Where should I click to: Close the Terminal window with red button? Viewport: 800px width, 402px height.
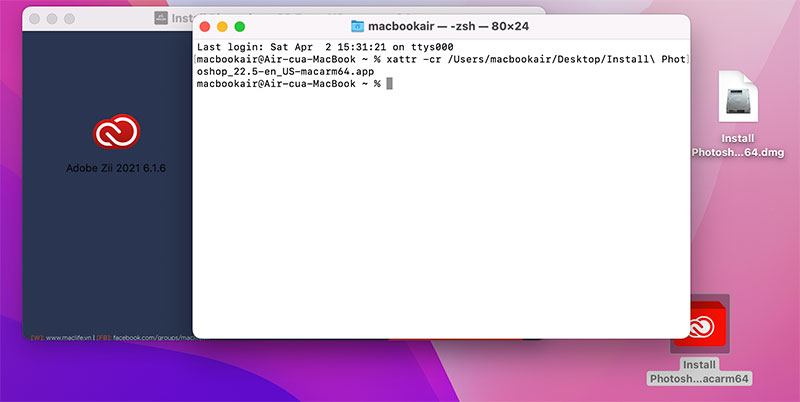[x=206, y=26]
